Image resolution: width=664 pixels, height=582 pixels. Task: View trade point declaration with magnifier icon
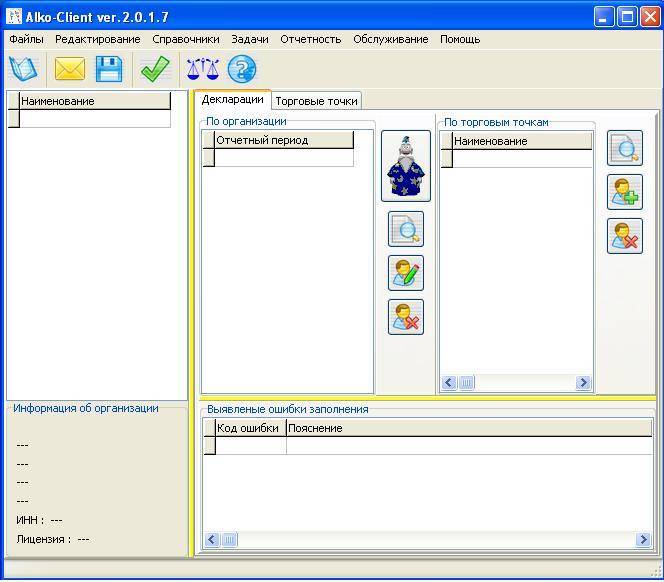pyautogui.click(x=625, y=148)
